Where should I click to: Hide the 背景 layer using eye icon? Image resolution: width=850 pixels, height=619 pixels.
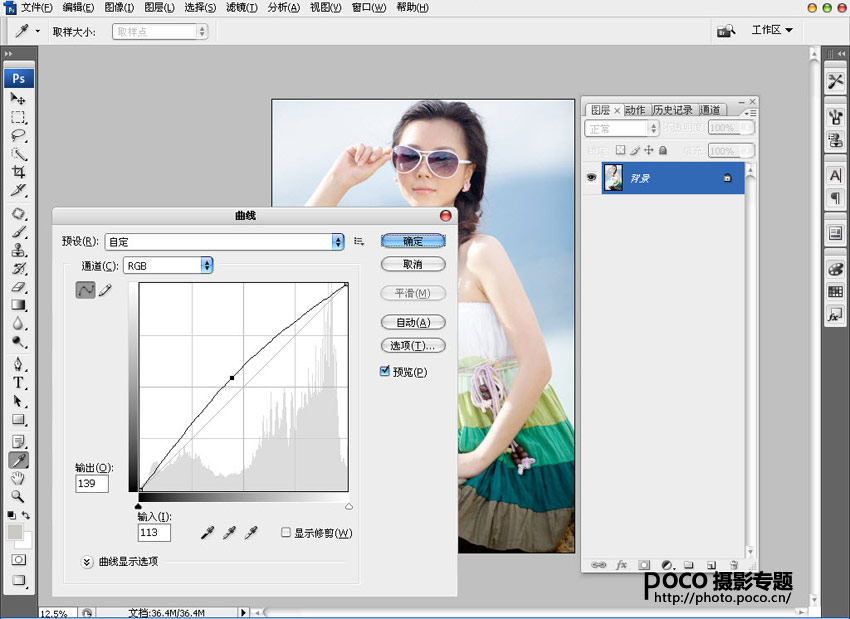pos(592,177)
